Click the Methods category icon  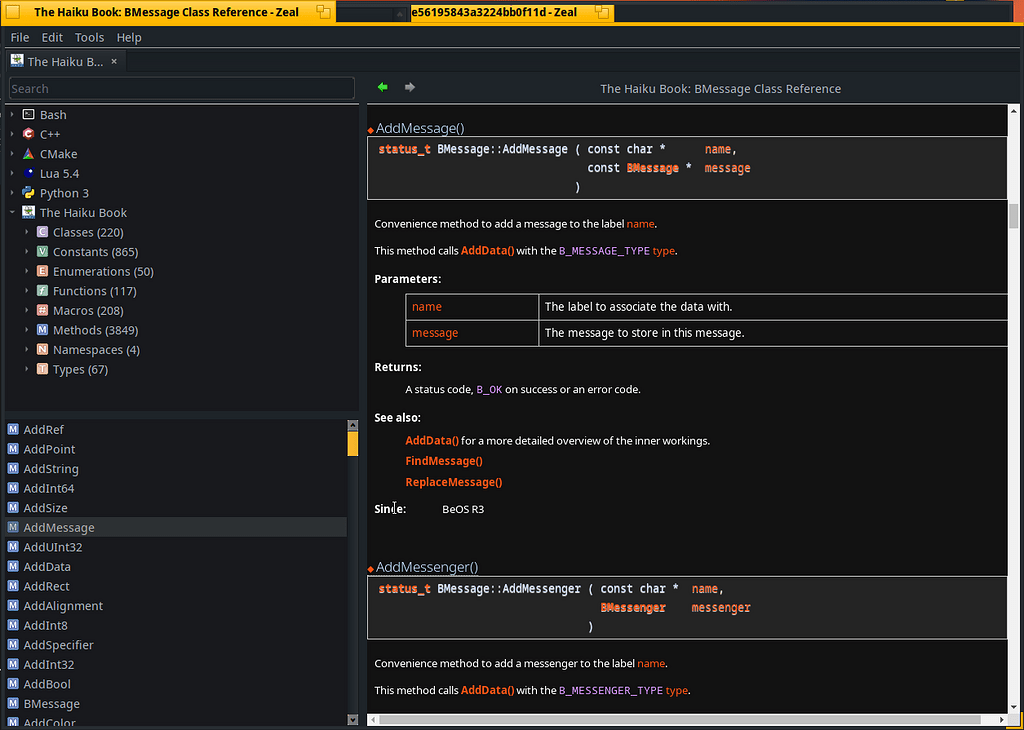42,330
